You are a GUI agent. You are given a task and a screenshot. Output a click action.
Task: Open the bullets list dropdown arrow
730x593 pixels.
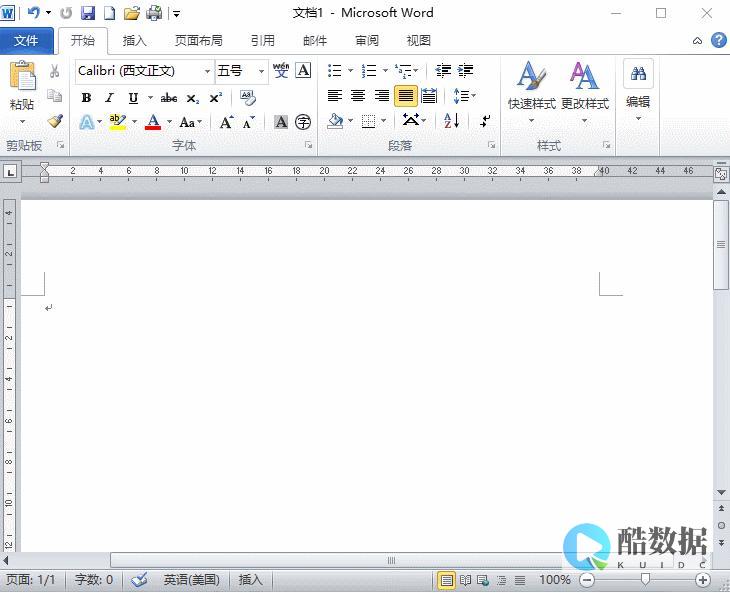click(351, 71)
